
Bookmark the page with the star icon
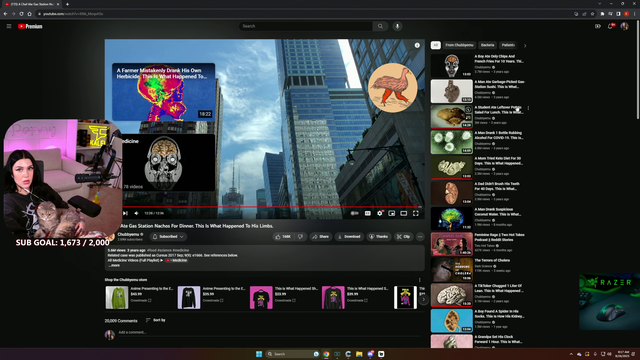pyautogui.click(x=592, y=13)
